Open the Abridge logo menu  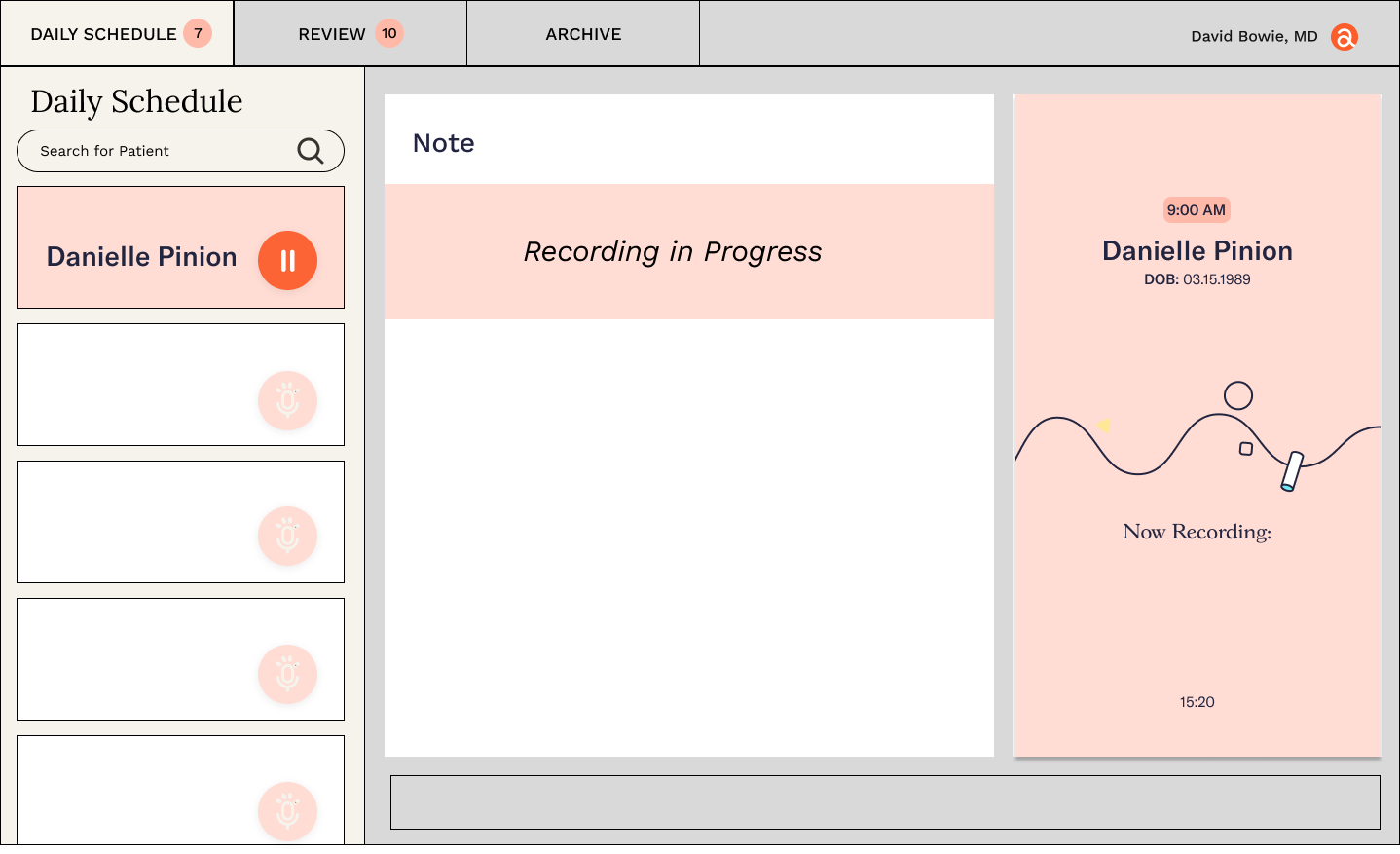[x=1346, y=36]
